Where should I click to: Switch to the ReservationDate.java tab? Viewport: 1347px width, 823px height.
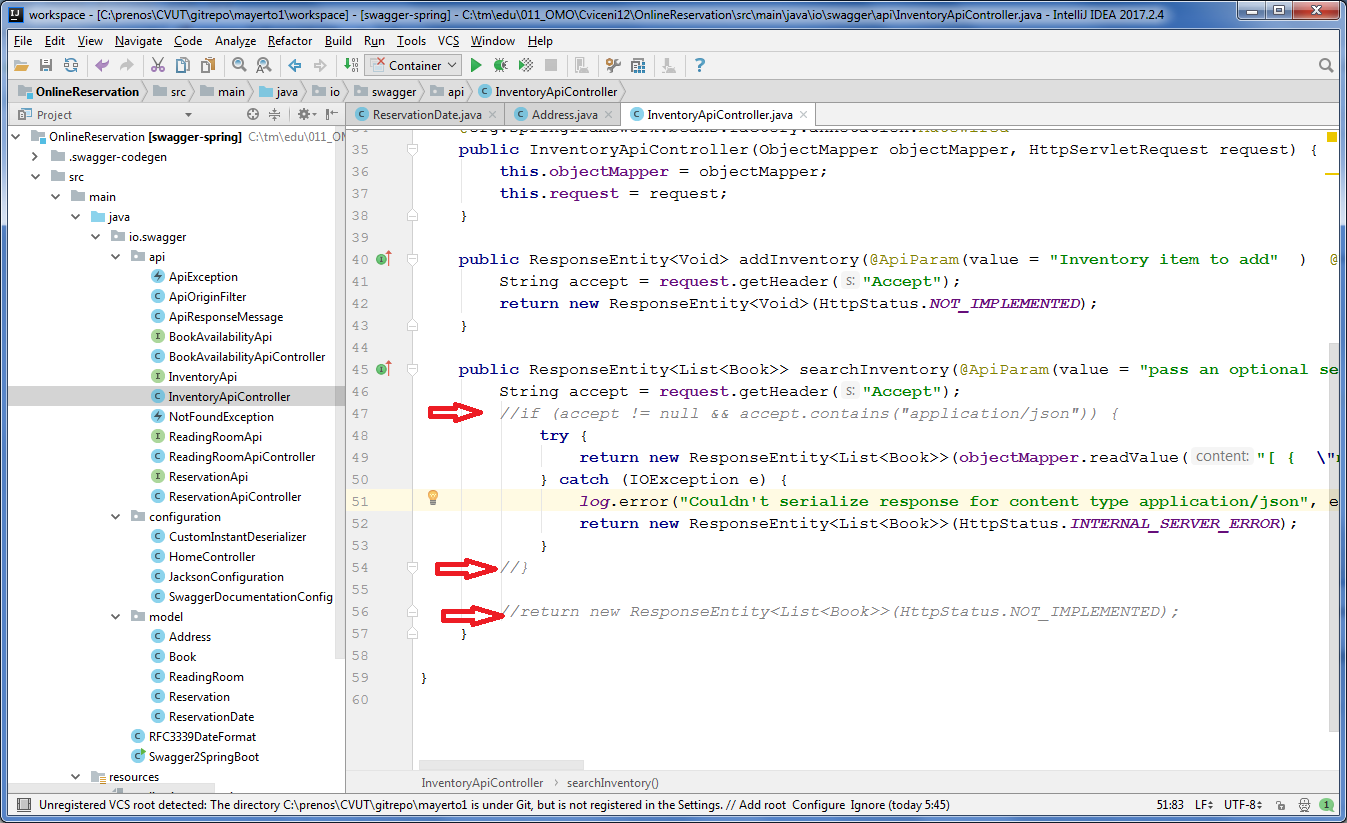427,115
